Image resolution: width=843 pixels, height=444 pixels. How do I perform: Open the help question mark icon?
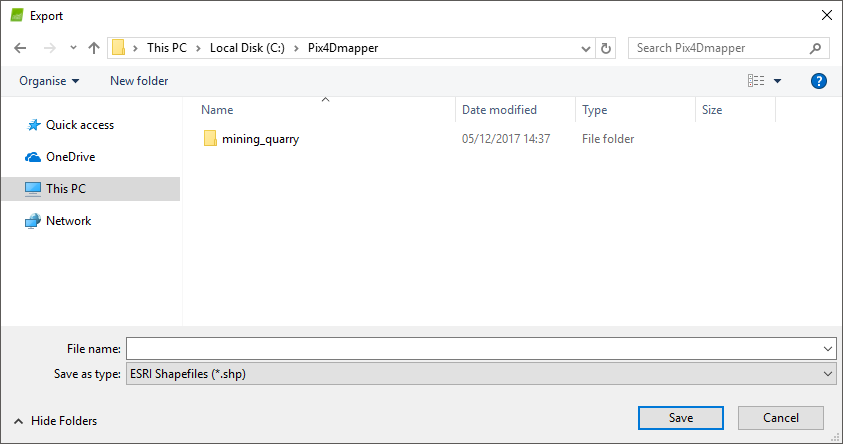coord(818,81)
